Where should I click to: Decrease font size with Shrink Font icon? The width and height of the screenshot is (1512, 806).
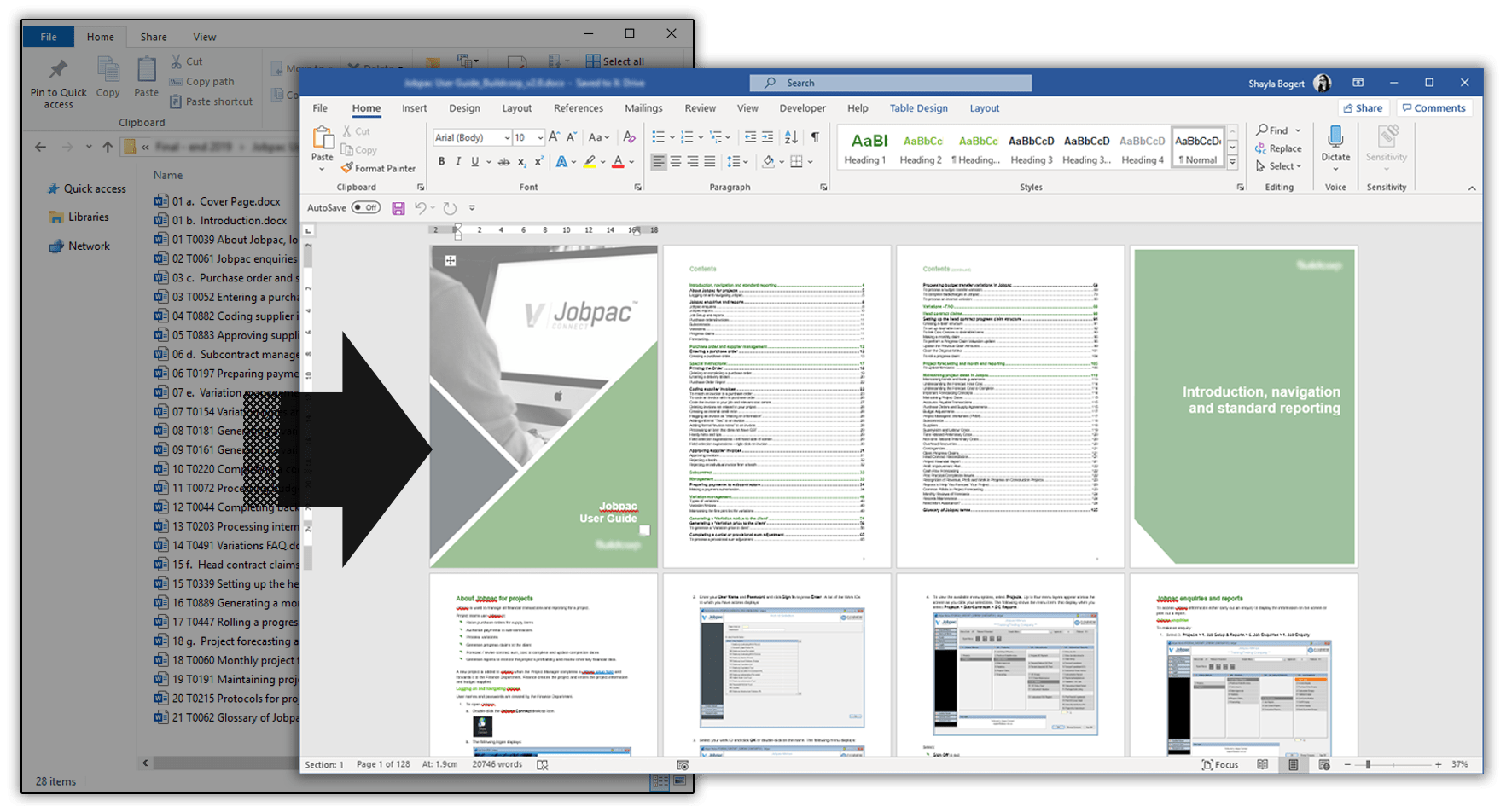572,136
